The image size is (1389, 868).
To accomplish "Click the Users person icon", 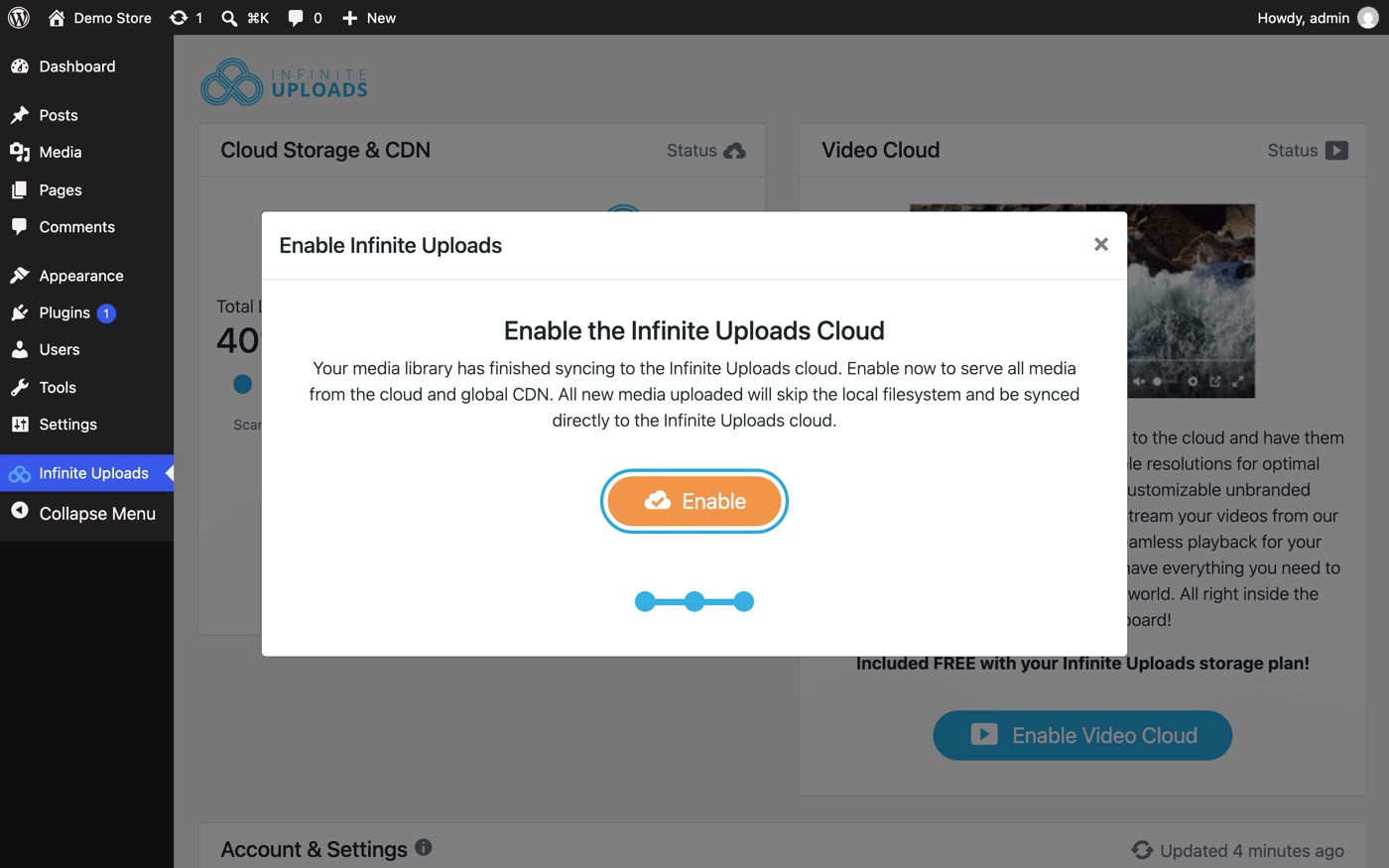I will tap(20, 349).
